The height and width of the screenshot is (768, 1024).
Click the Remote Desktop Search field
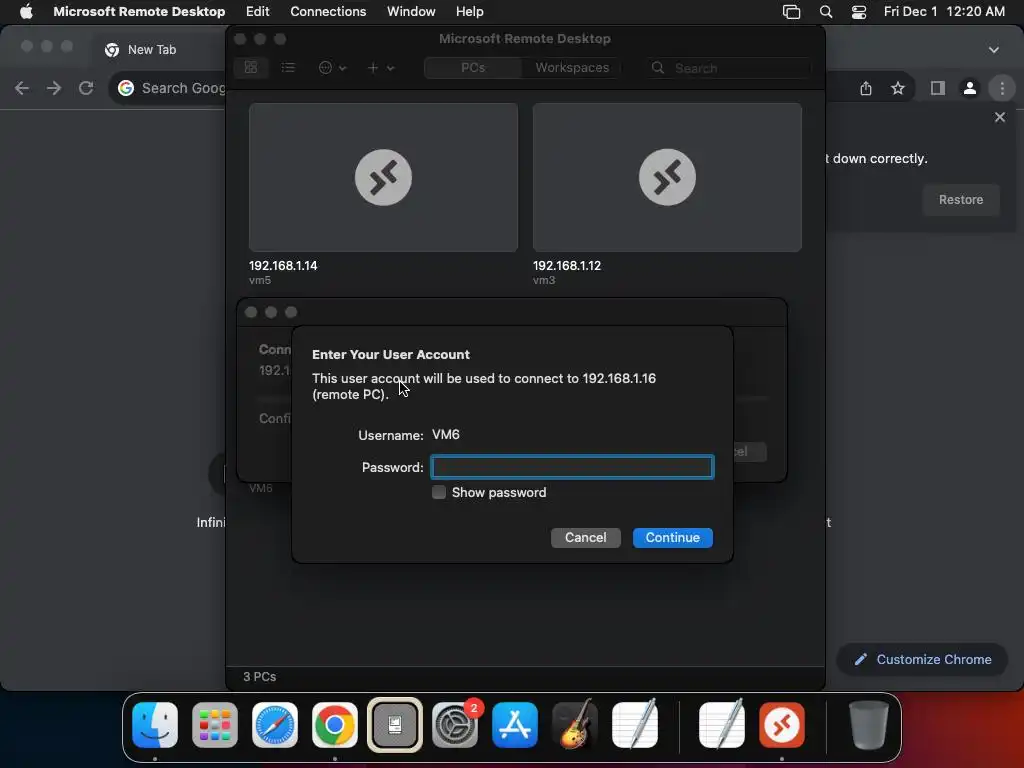click(x=729, y=68)
